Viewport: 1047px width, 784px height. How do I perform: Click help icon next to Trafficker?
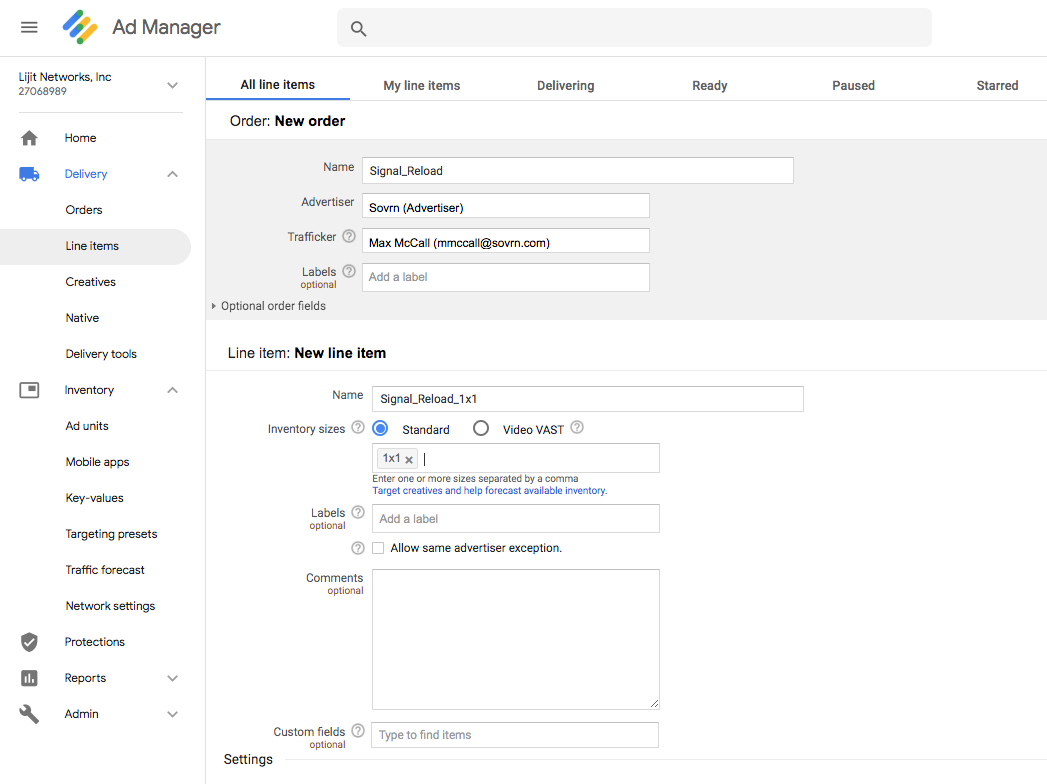coord(349,237)
